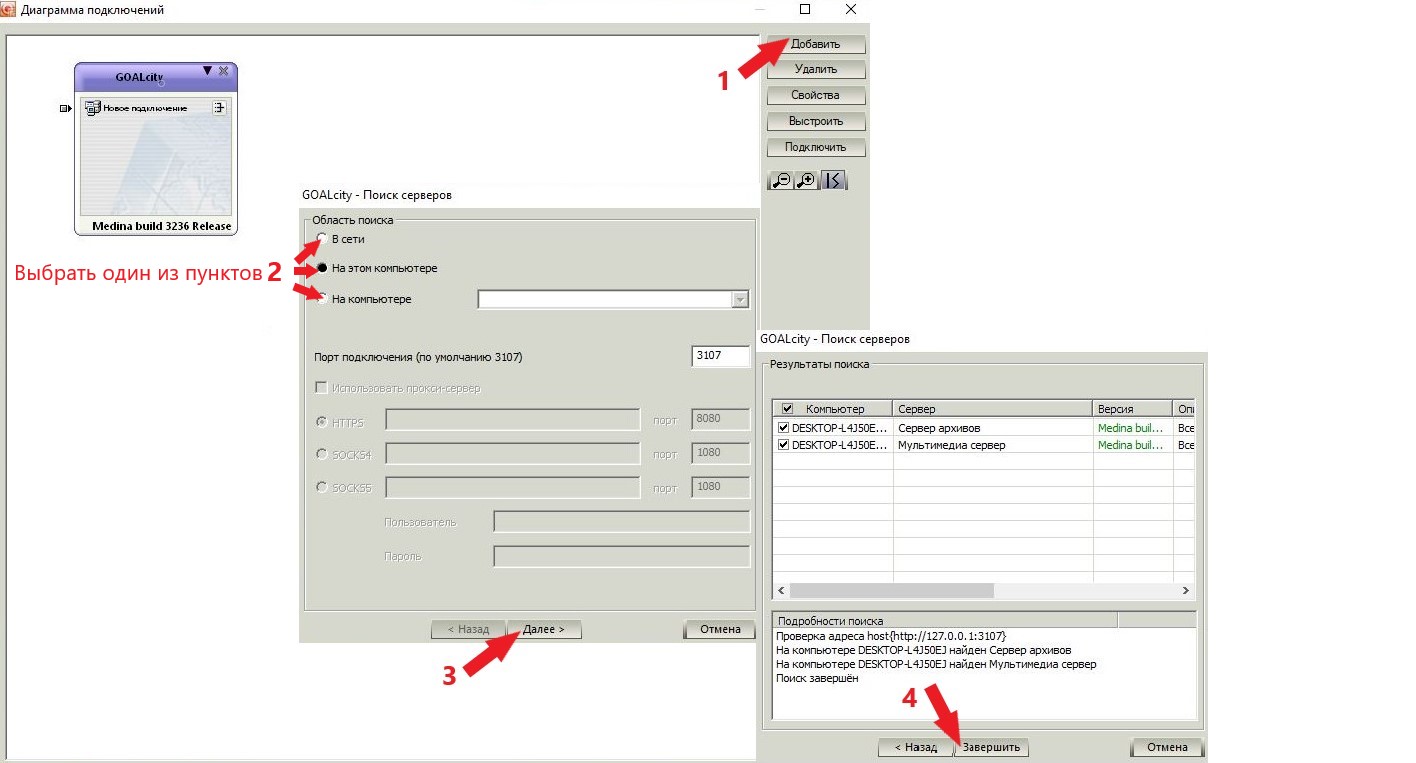Click Отмена in the search scope dialog
This screenshot has height=763, width=1416.
[720, 630]
